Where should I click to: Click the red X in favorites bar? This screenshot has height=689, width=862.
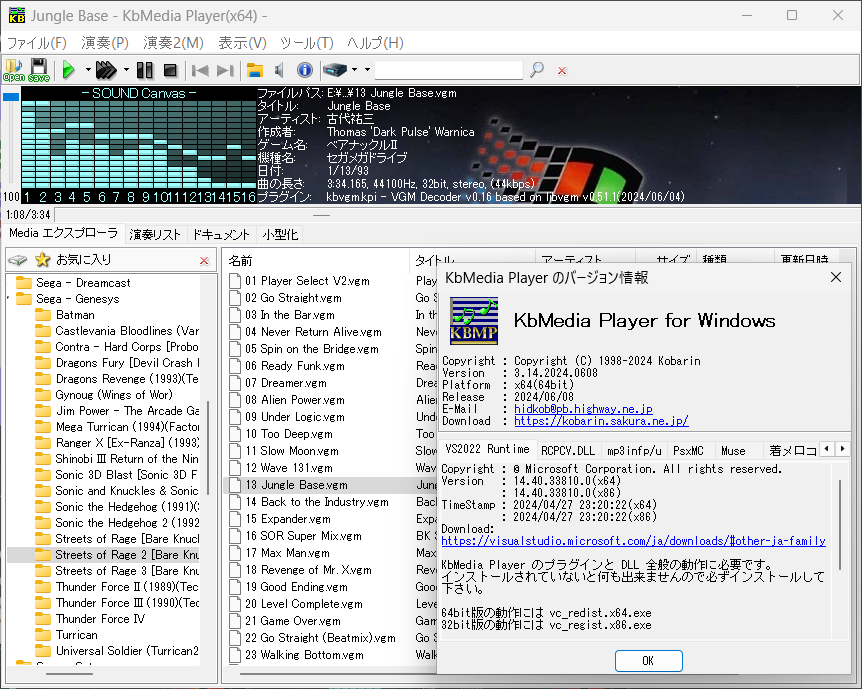[x=205, y=261]
